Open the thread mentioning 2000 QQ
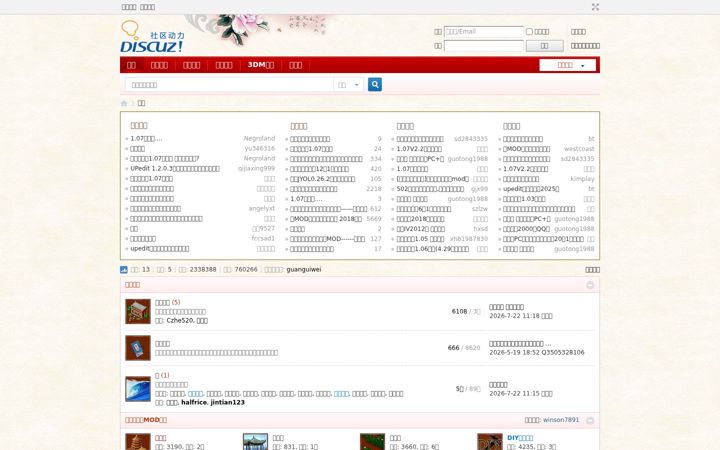Screen dimensions: 720x450 526,229
